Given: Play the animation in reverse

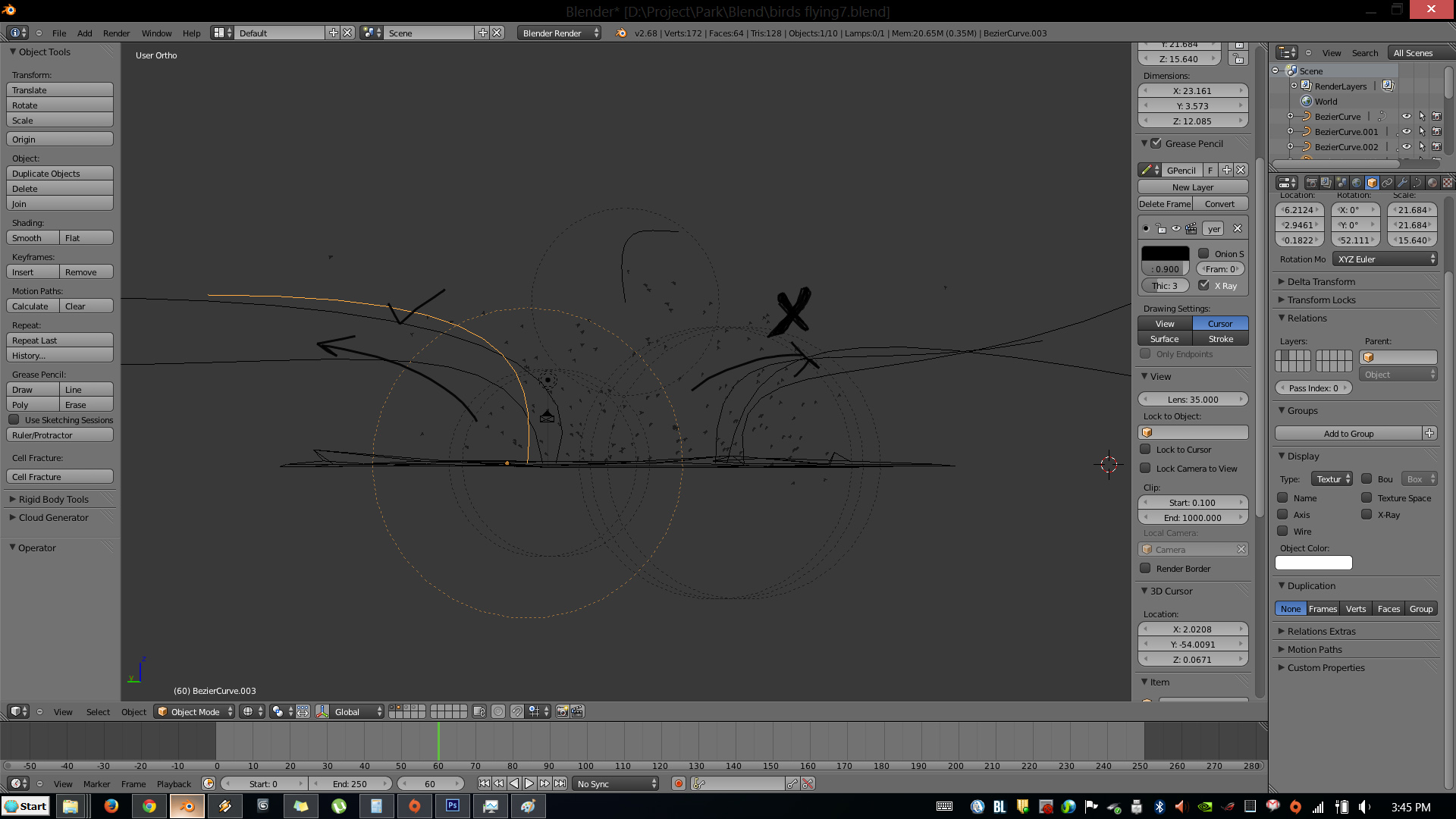Looking at the screenshot, I should [514, 784].
